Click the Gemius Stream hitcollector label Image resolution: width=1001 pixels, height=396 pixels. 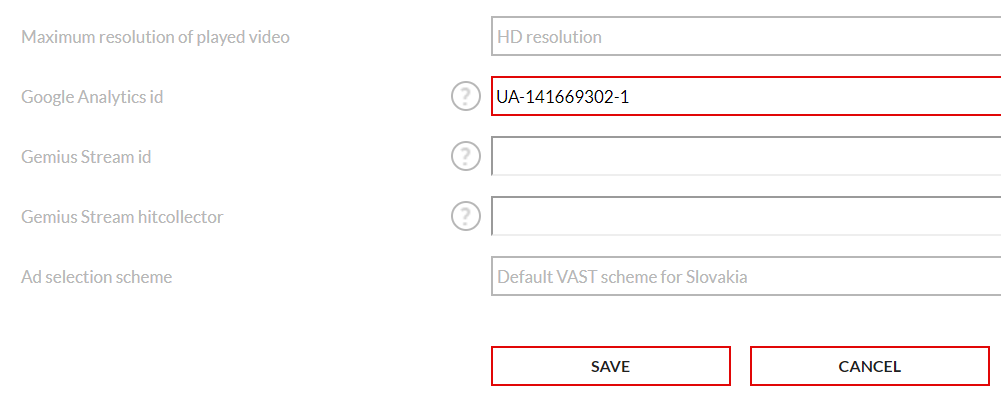(122, 217)
